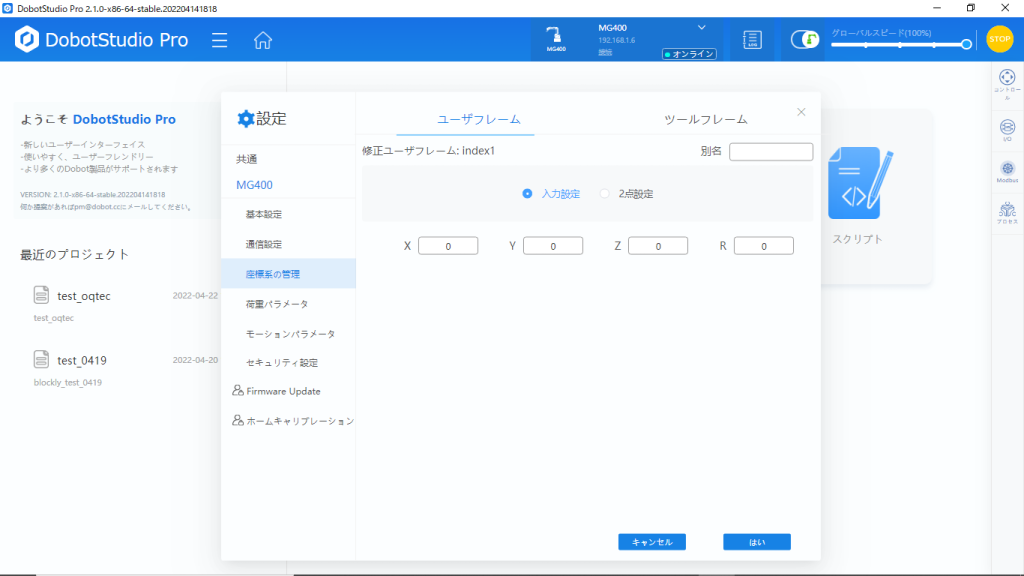This screenshot has height=576, width=1024.
Task: Click the 192.168.1.6 IP address text
Action: 616,40
